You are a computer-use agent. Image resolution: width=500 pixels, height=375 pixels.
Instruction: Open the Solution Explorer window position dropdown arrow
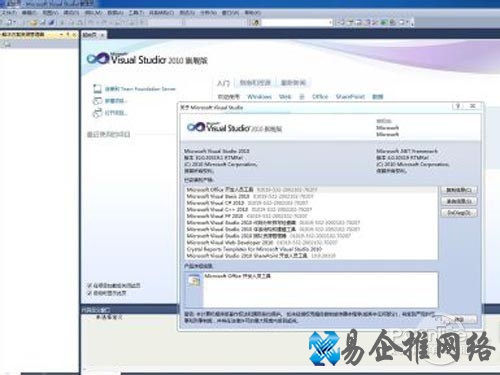tap(62, 34)
